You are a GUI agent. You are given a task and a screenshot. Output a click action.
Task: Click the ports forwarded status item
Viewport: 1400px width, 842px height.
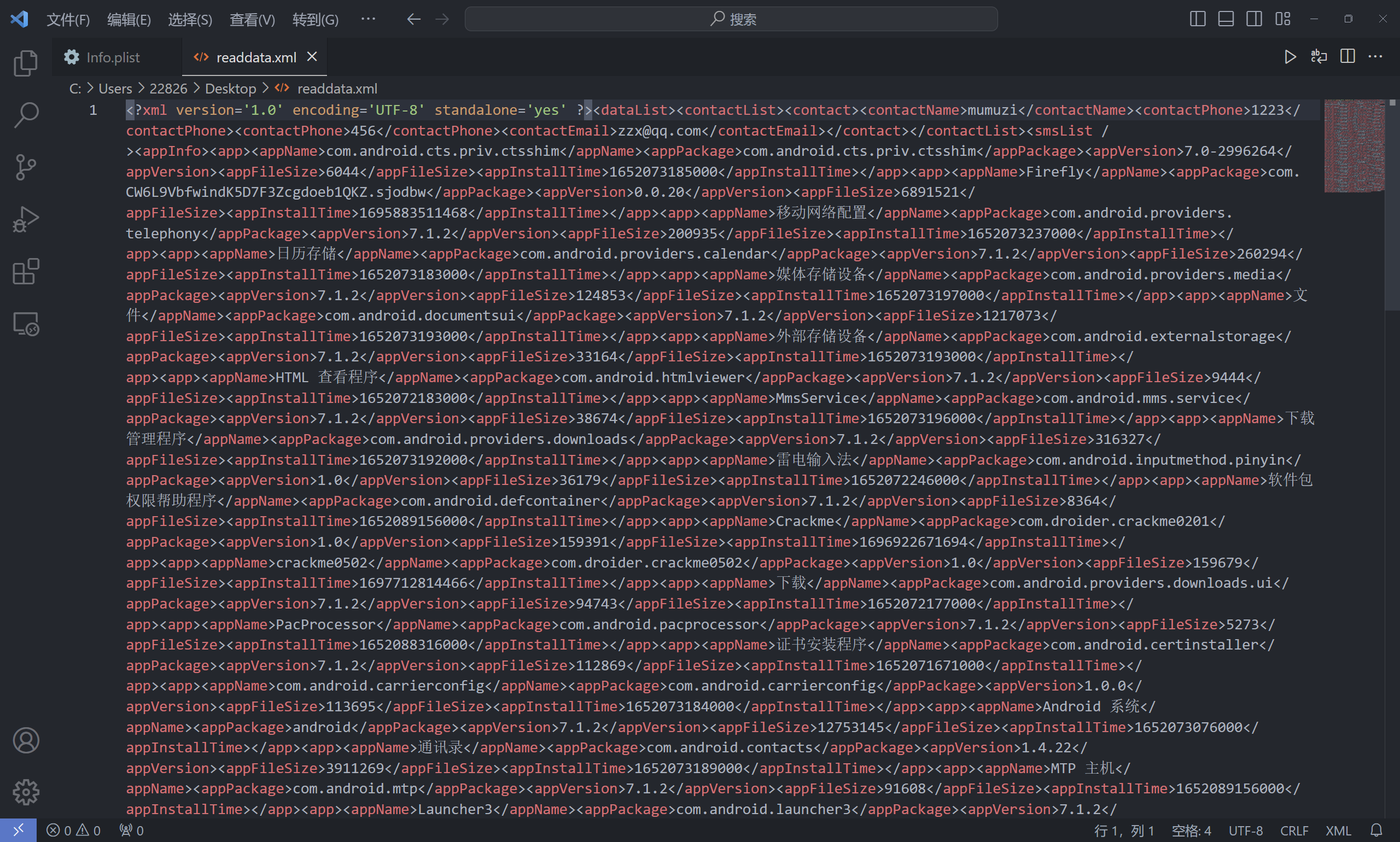coord(132,830)
